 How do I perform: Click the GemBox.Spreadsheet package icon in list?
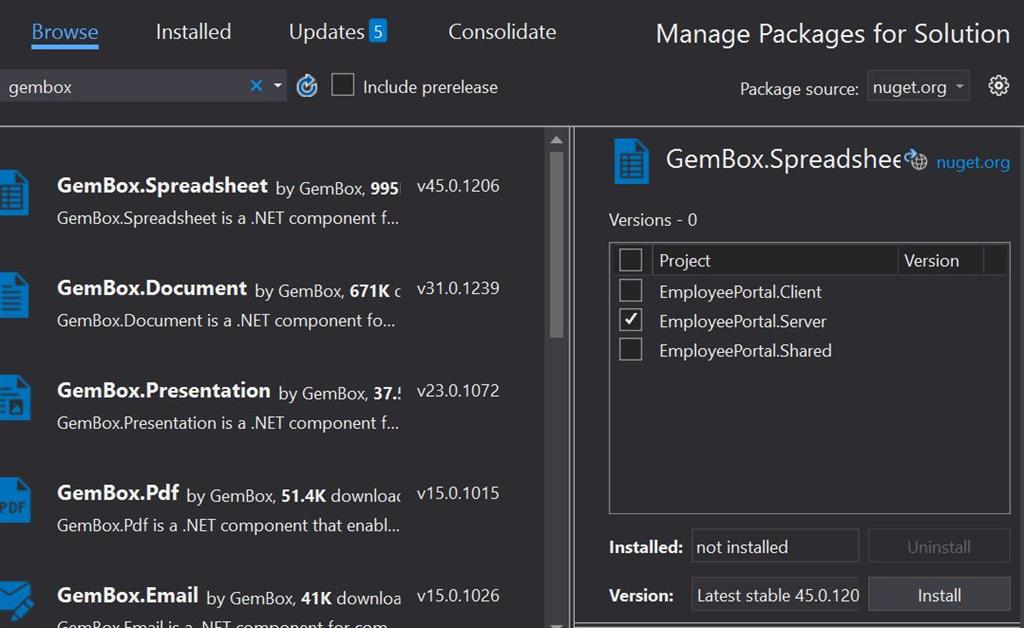pyautogui.click(x=14, y=192)
